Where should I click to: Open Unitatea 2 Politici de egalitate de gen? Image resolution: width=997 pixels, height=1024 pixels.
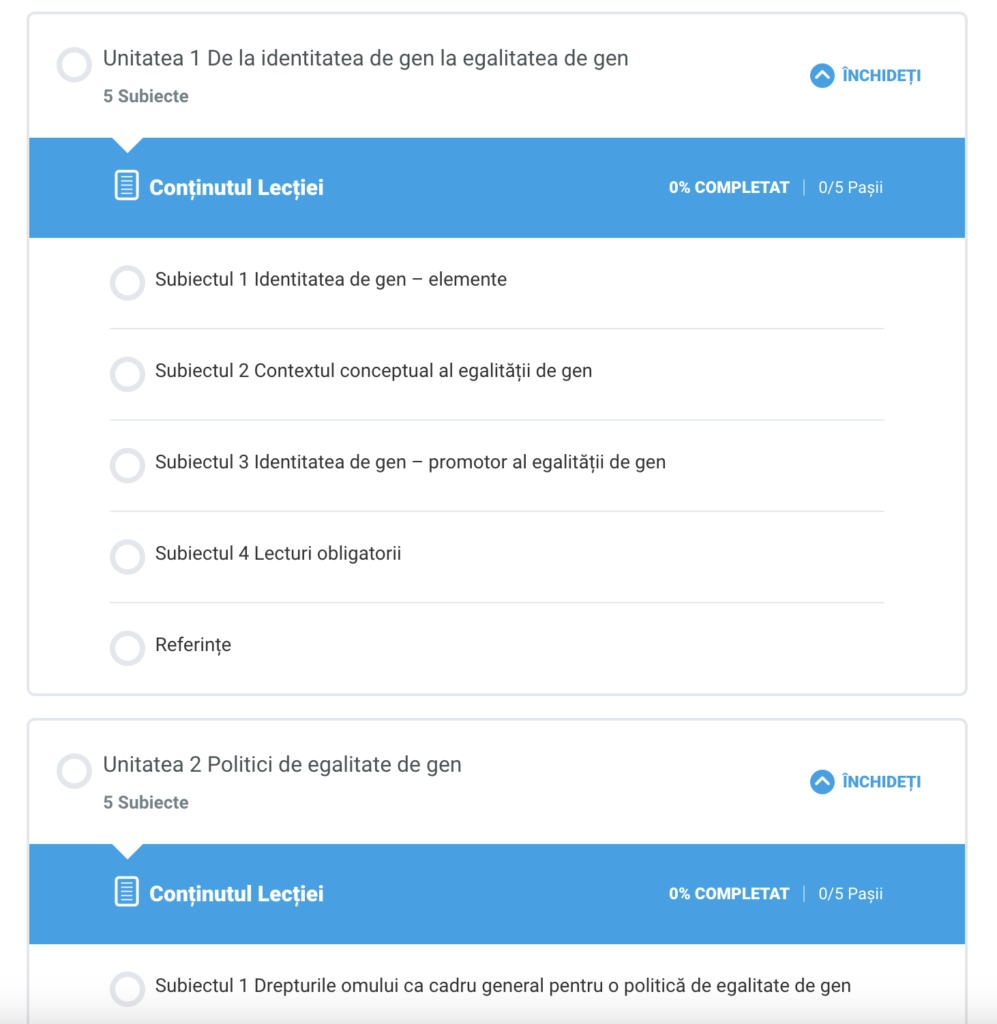pos(282,765)
